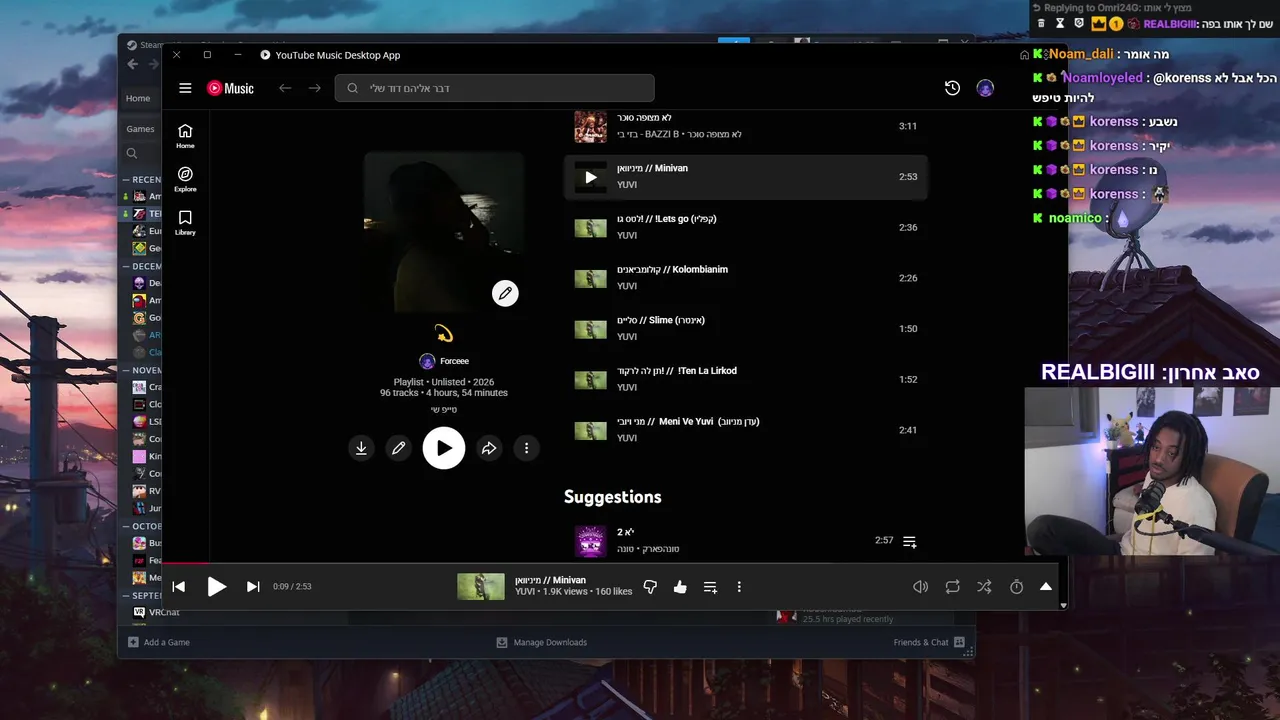Select the Ten La Lirkod track
The width and height of the screenshot is (1280, 720).
coord(746,379)
